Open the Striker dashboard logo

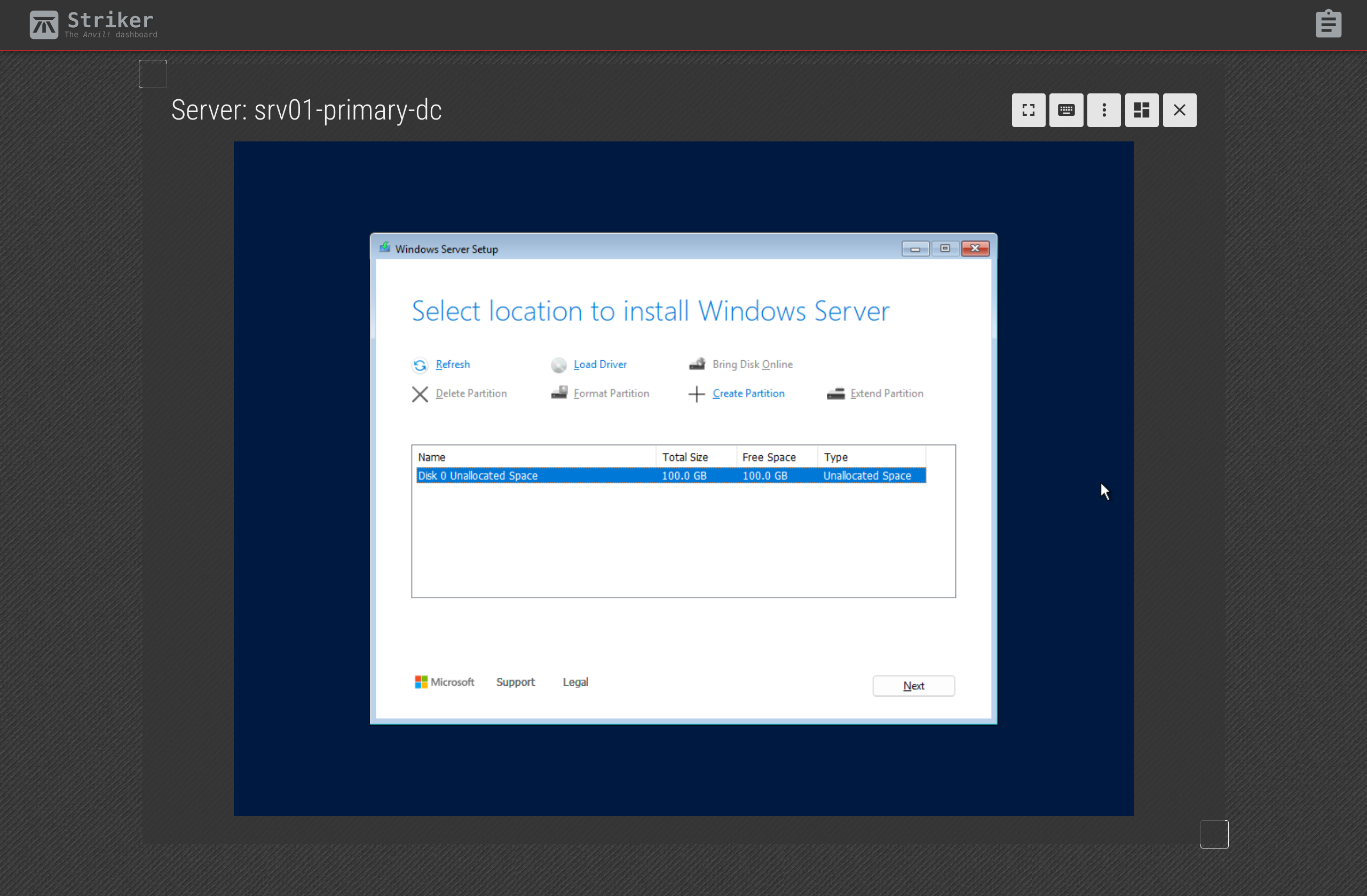(x=93, y=25)
